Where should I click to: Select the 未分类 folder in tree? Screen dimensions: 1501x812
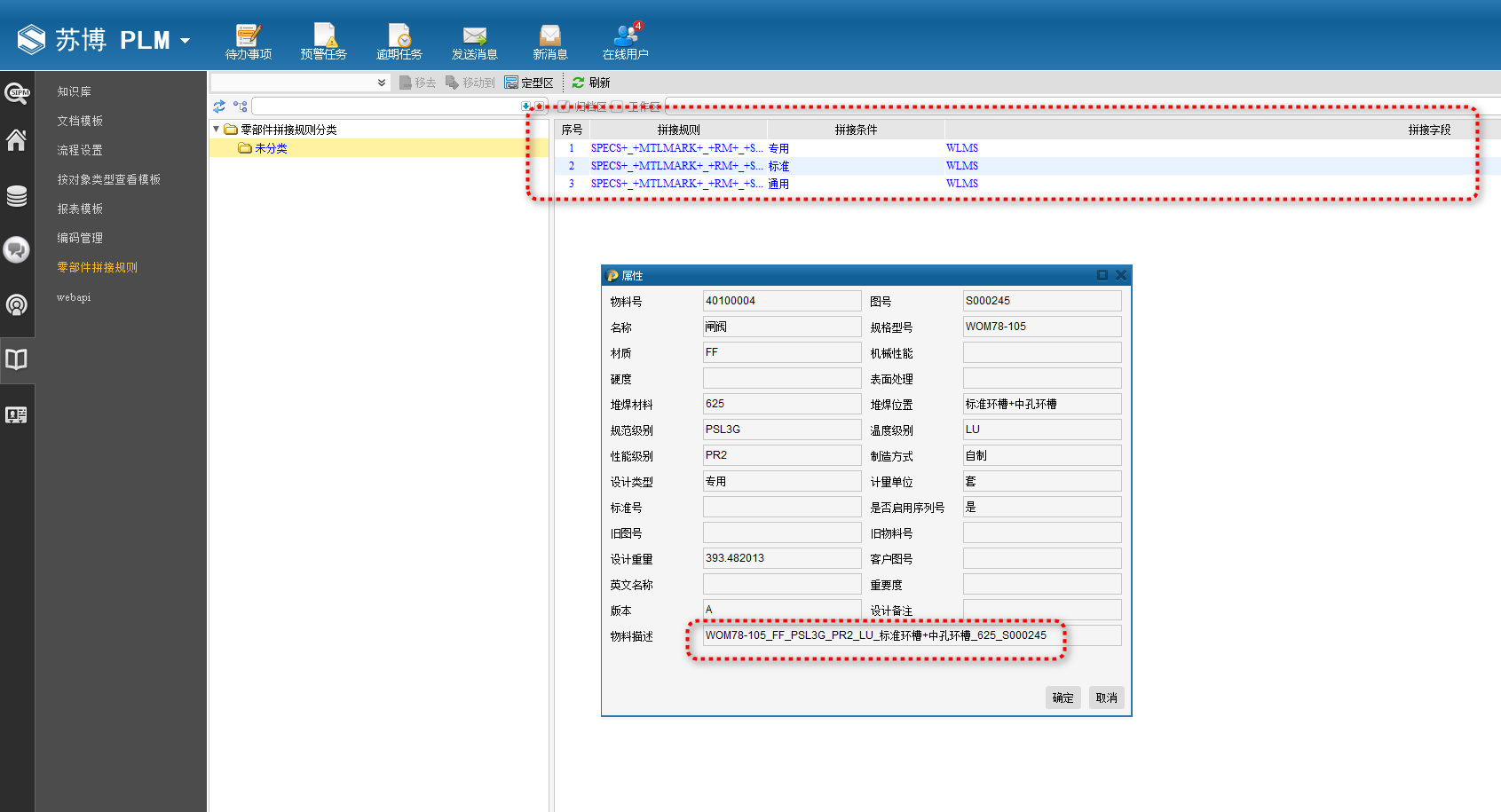click(x=271, y=148)
